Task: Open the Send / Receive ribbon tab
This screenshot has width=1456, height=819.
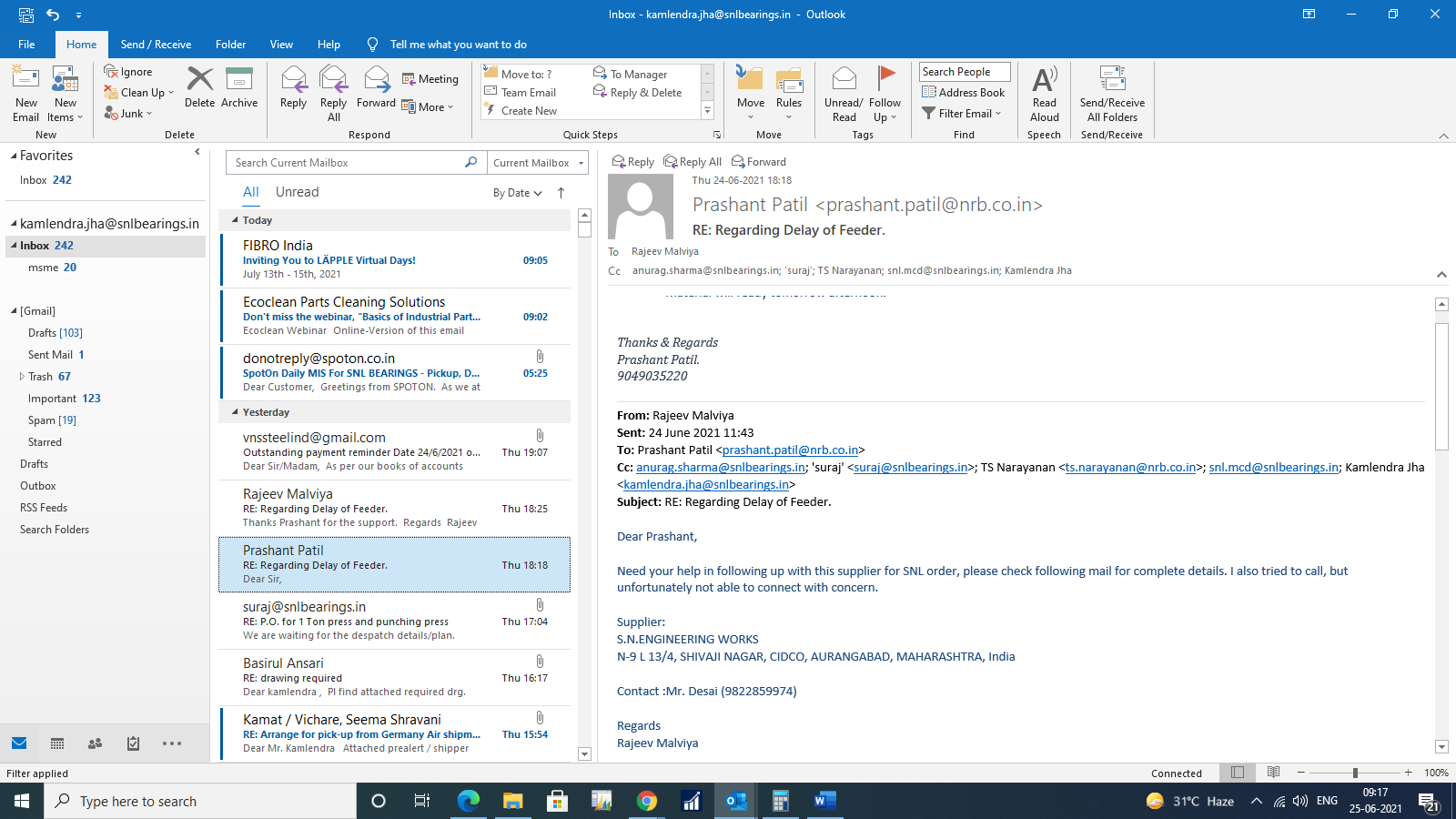Action: coord(156,45)
